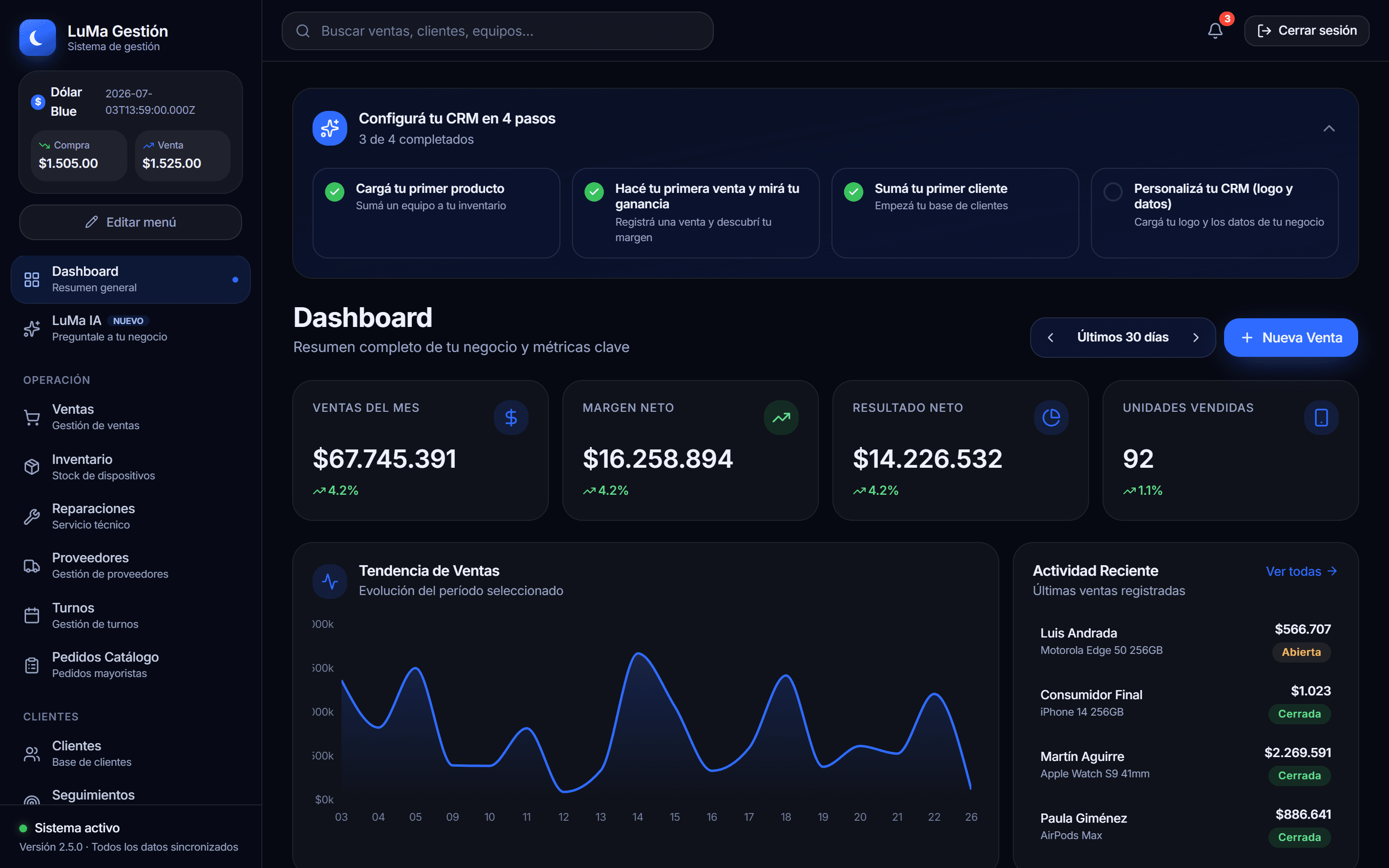Click the Unidades Vendidas phone icon
The width and height of the screenshot is (1389, 868).
[x=1321, y=417]
